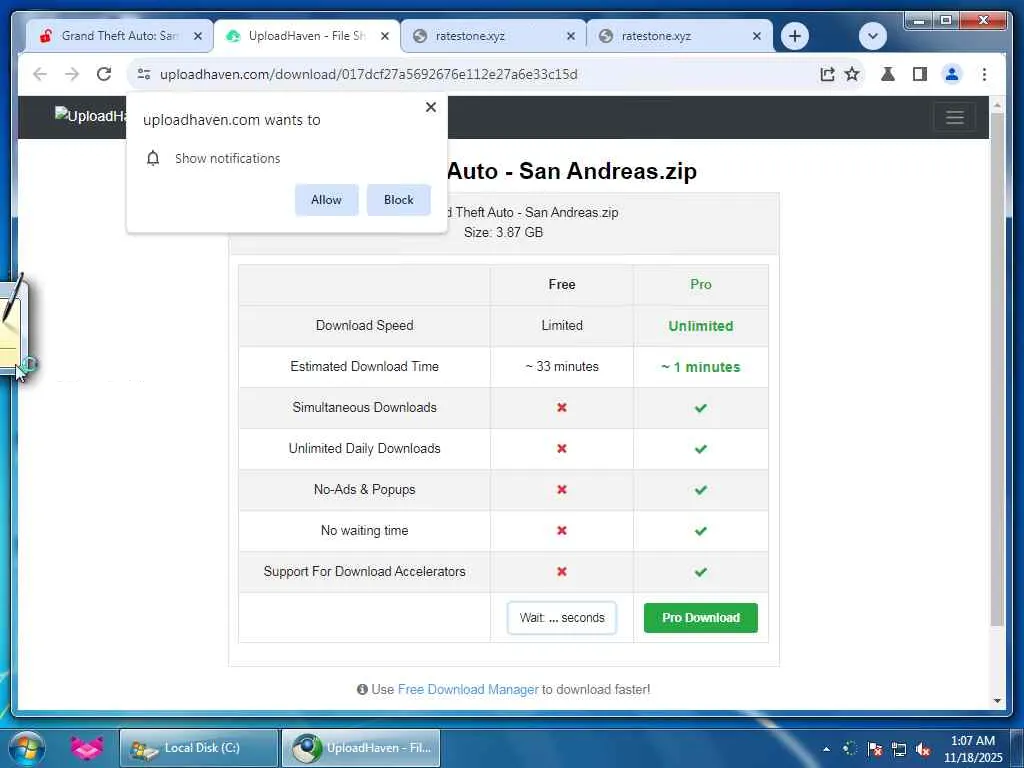Open the Windows Start button
The height and width of the screenshot is (768, 1024).
tap(27, 748)
